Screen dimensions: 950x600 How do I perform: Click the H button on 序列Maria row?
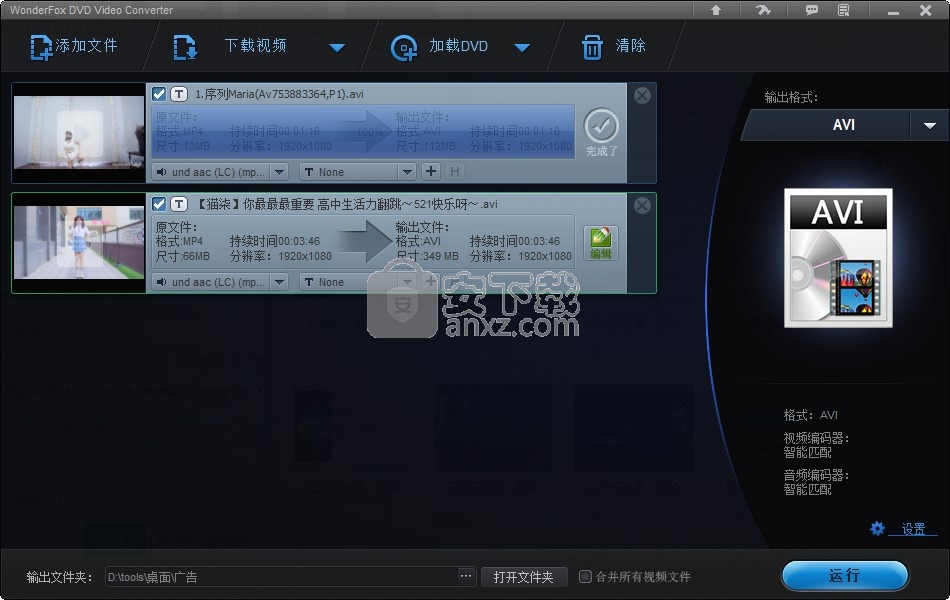click(x=455, y=172)
